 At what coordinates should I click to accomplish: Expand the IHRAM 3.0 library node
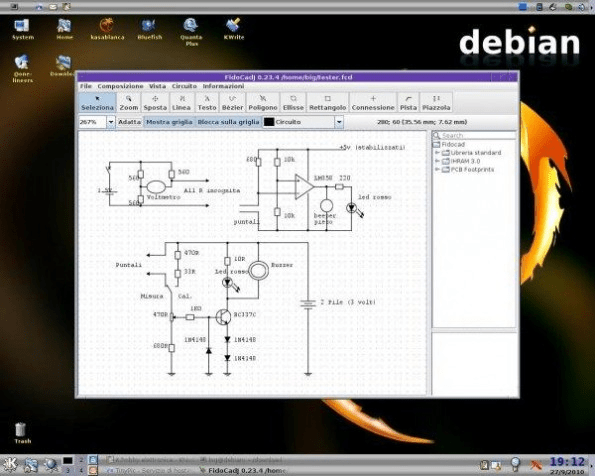[437, 161]
